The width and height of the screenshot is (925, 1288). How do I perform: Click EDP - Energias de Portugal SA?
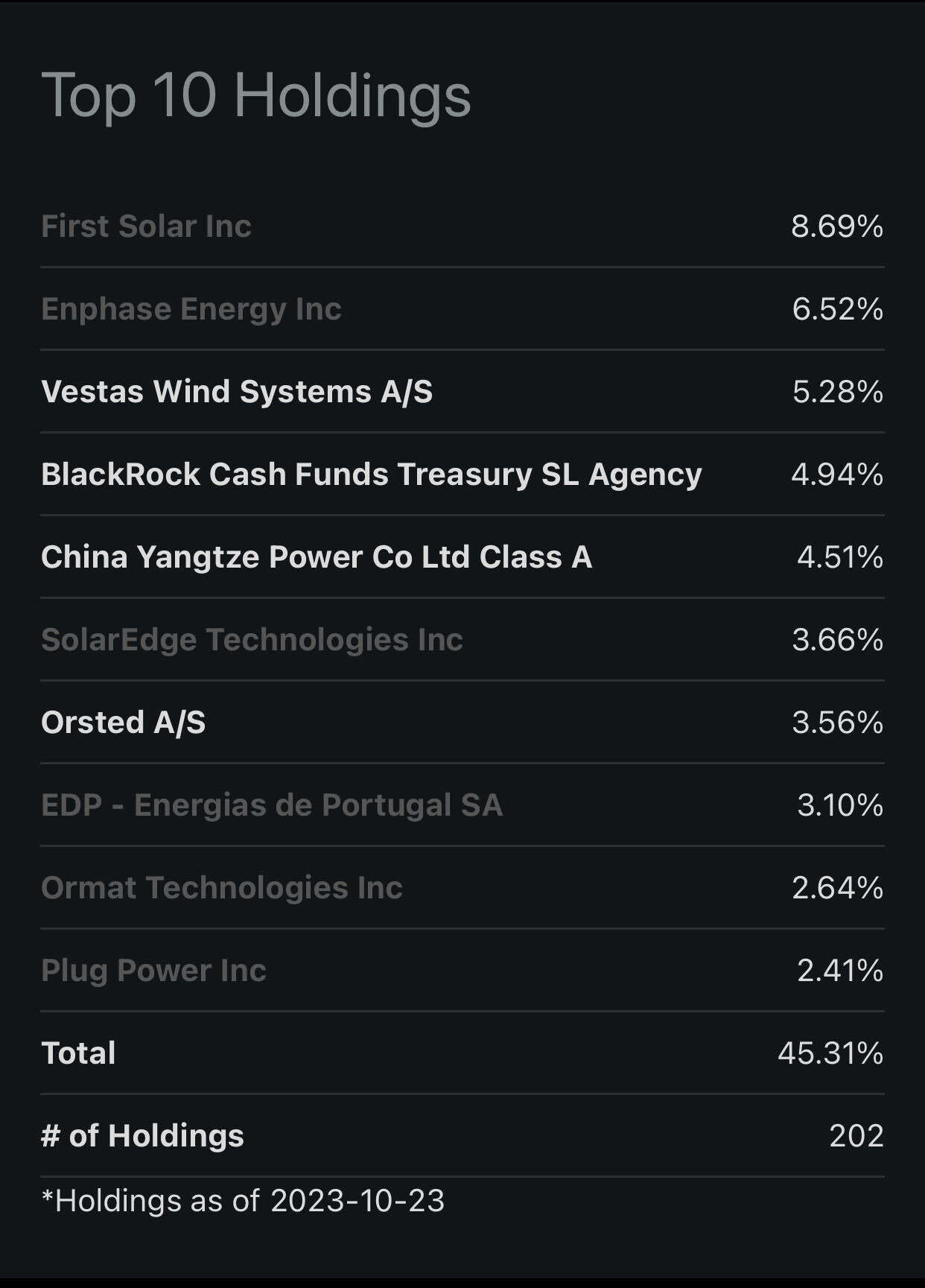pos(271,805)
